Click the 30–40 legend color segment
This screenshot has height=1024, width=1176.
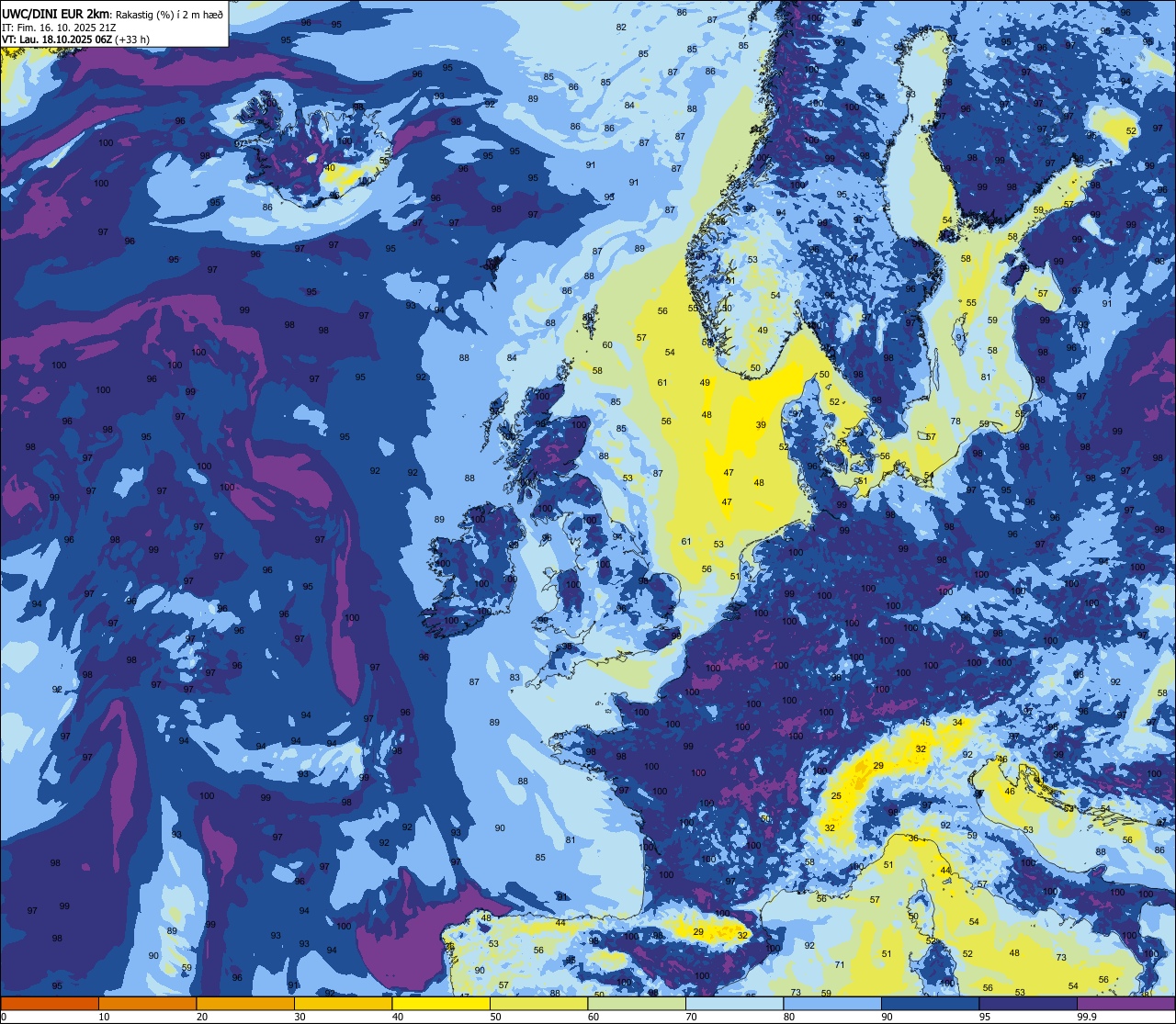[x=343, y=1003]
